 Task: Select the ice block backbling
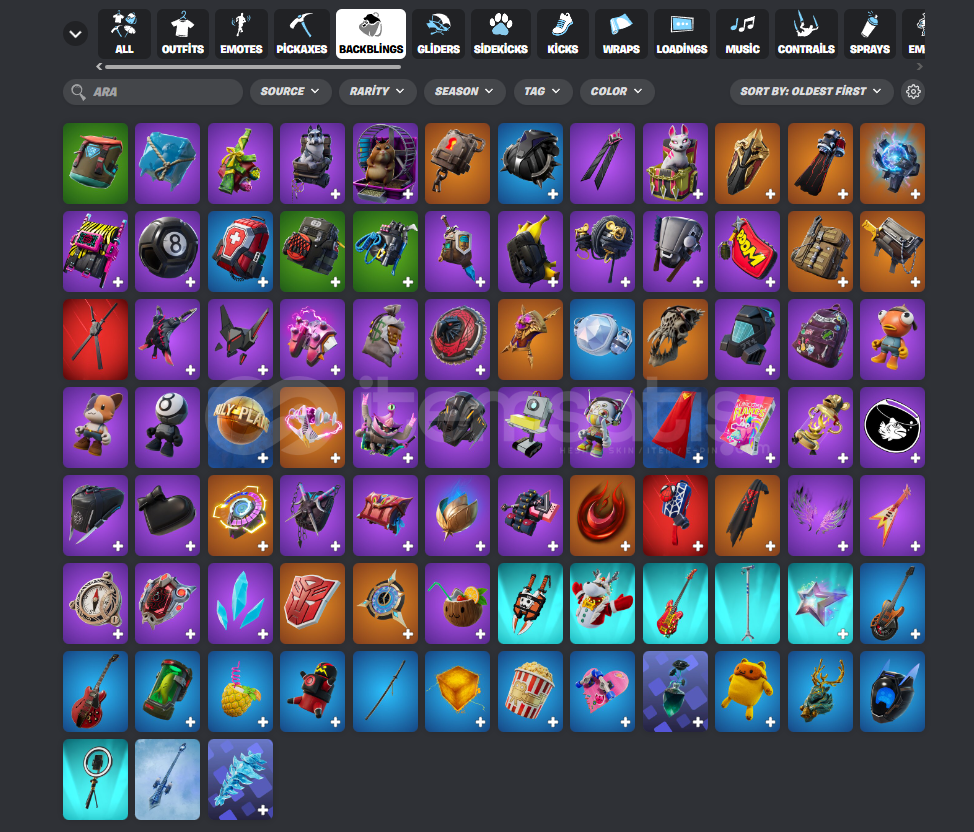168,163
